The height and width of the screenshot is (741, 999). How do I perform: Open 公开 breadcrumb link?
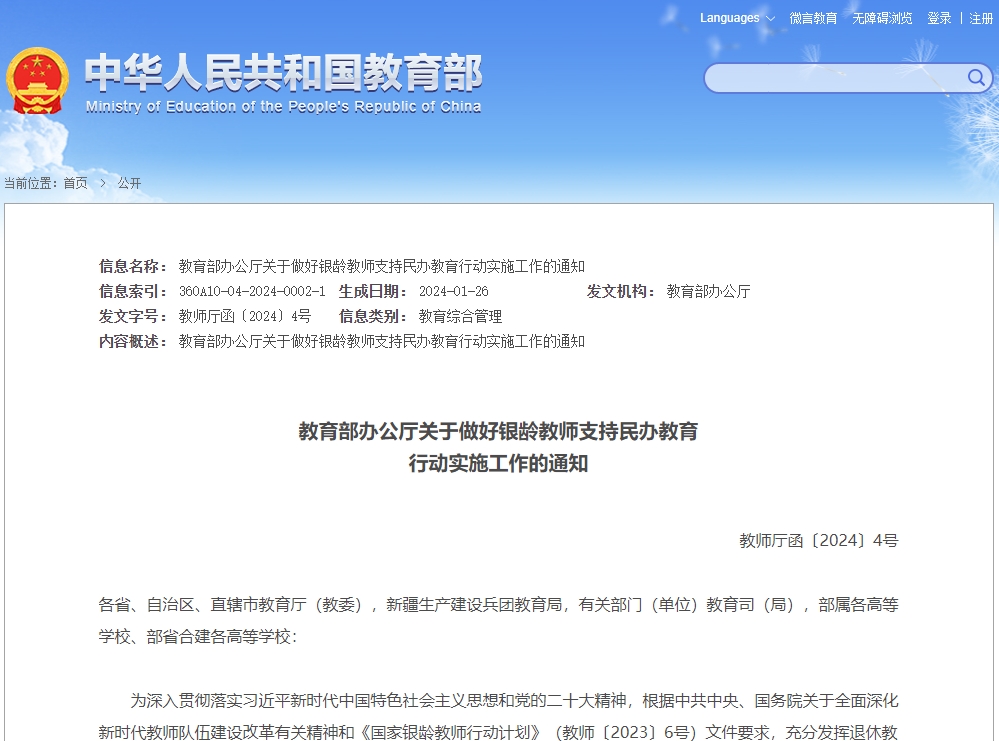(x=129, y=183)
